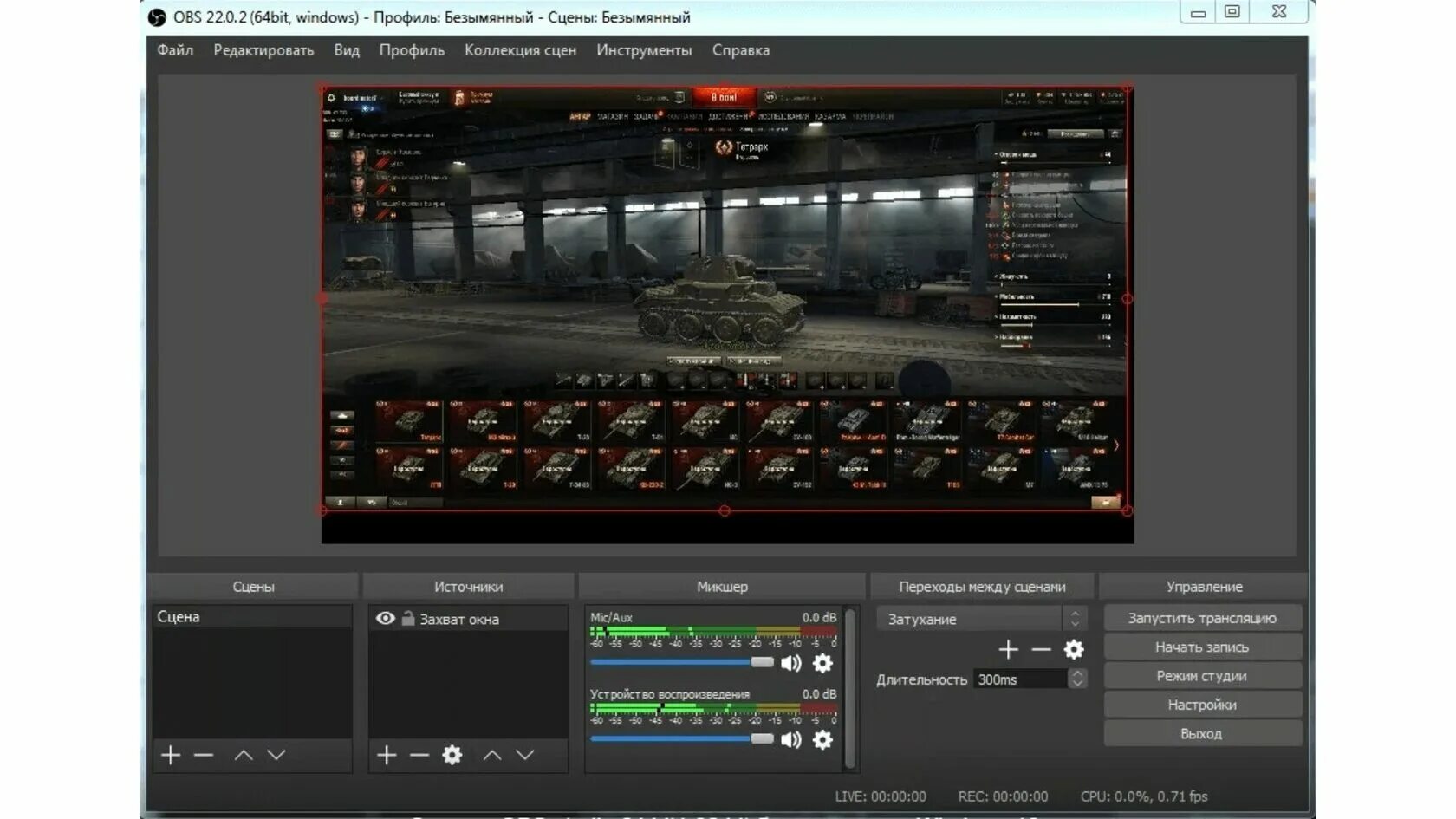Click REC: 00:00:00 status text

coord(1003,796)
